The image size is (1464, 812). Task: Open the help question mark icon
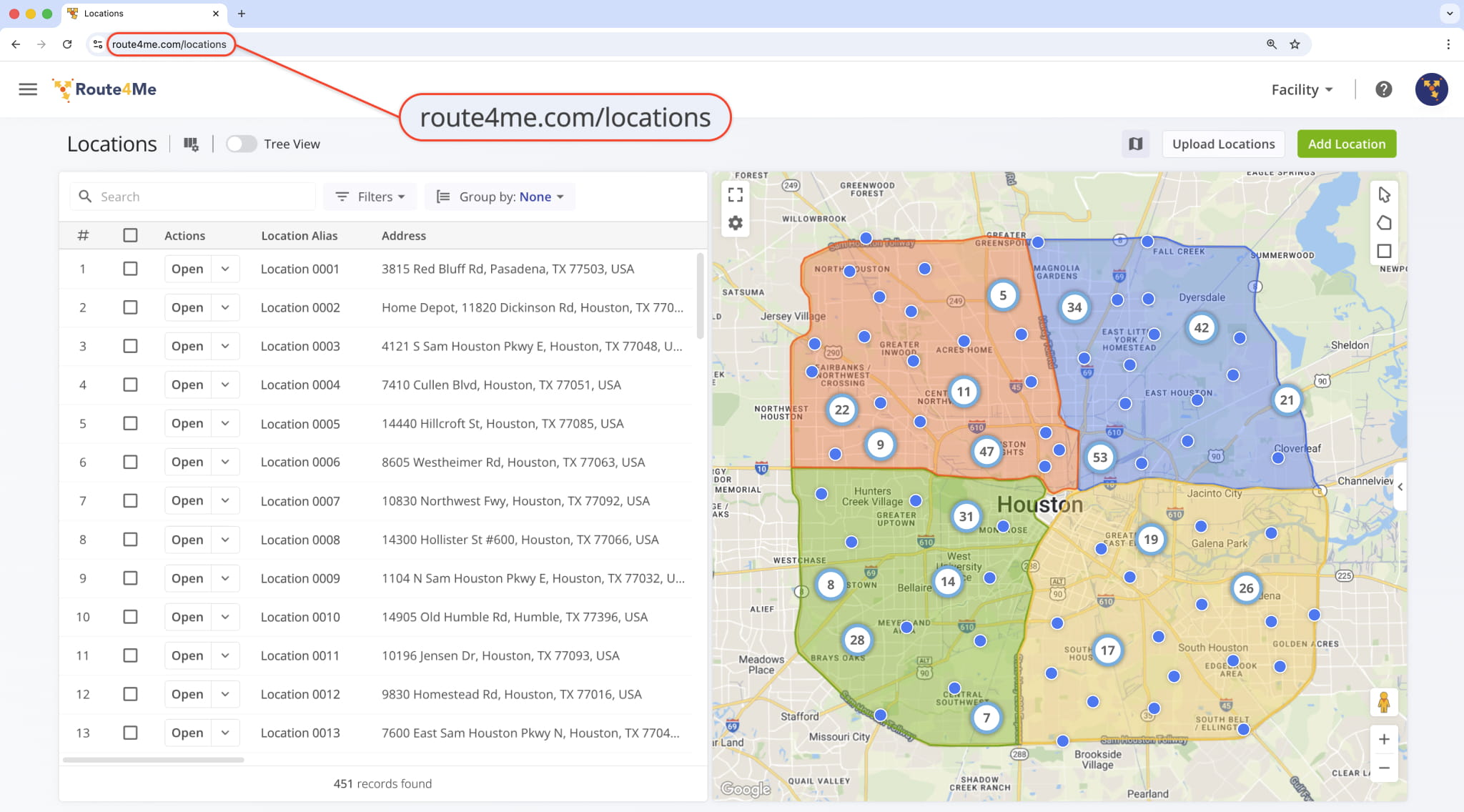[x=1383, y=89]
